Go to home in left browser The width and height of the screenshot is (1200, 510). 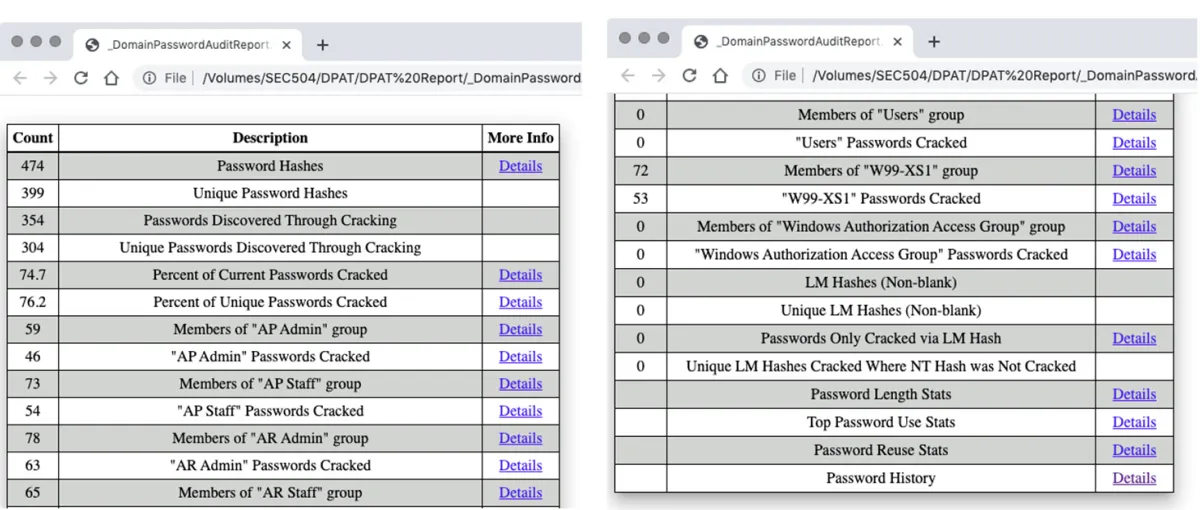coord(111,78)
